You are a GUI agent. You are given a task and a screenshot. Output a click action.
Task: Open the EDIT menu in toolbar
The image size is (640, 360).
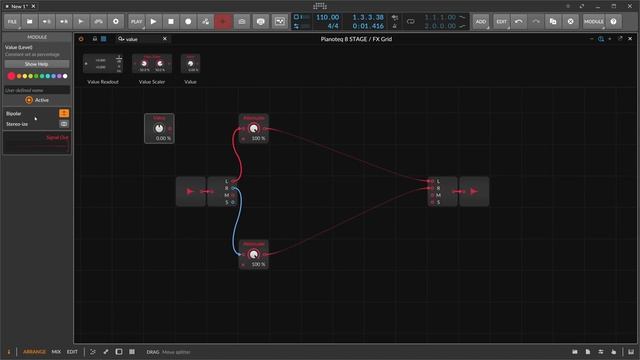[502, 22]
